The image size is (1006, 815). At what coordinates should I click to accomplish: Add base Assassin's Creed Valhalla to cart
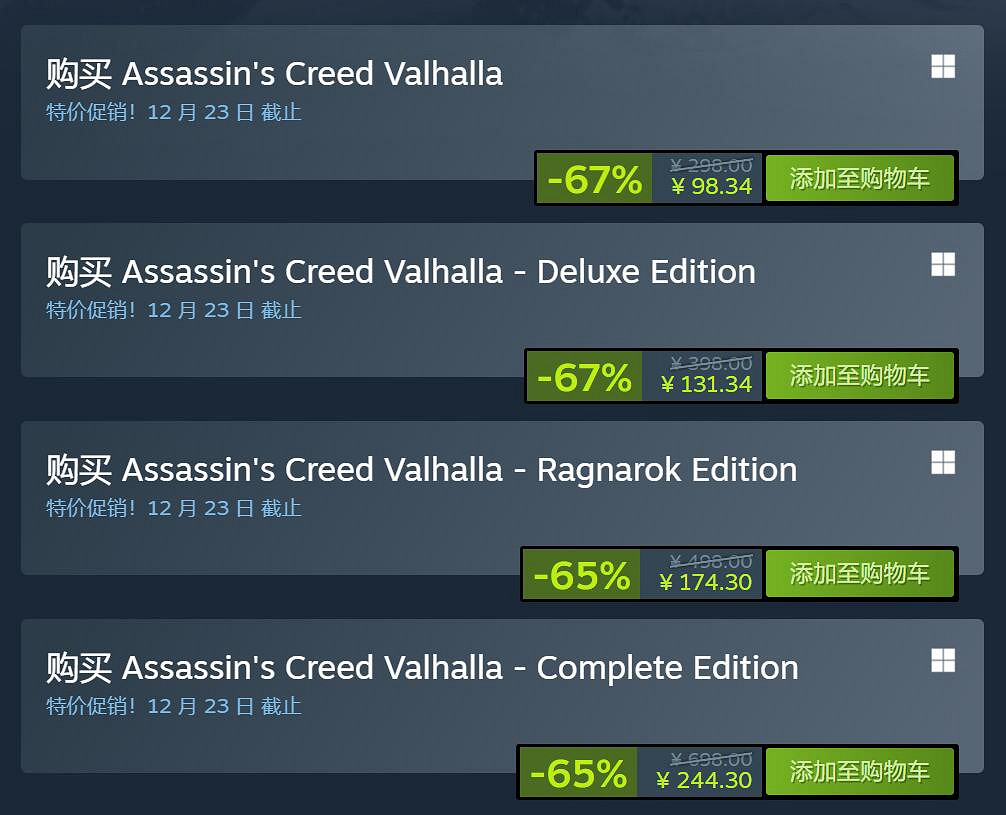[859, 179]
